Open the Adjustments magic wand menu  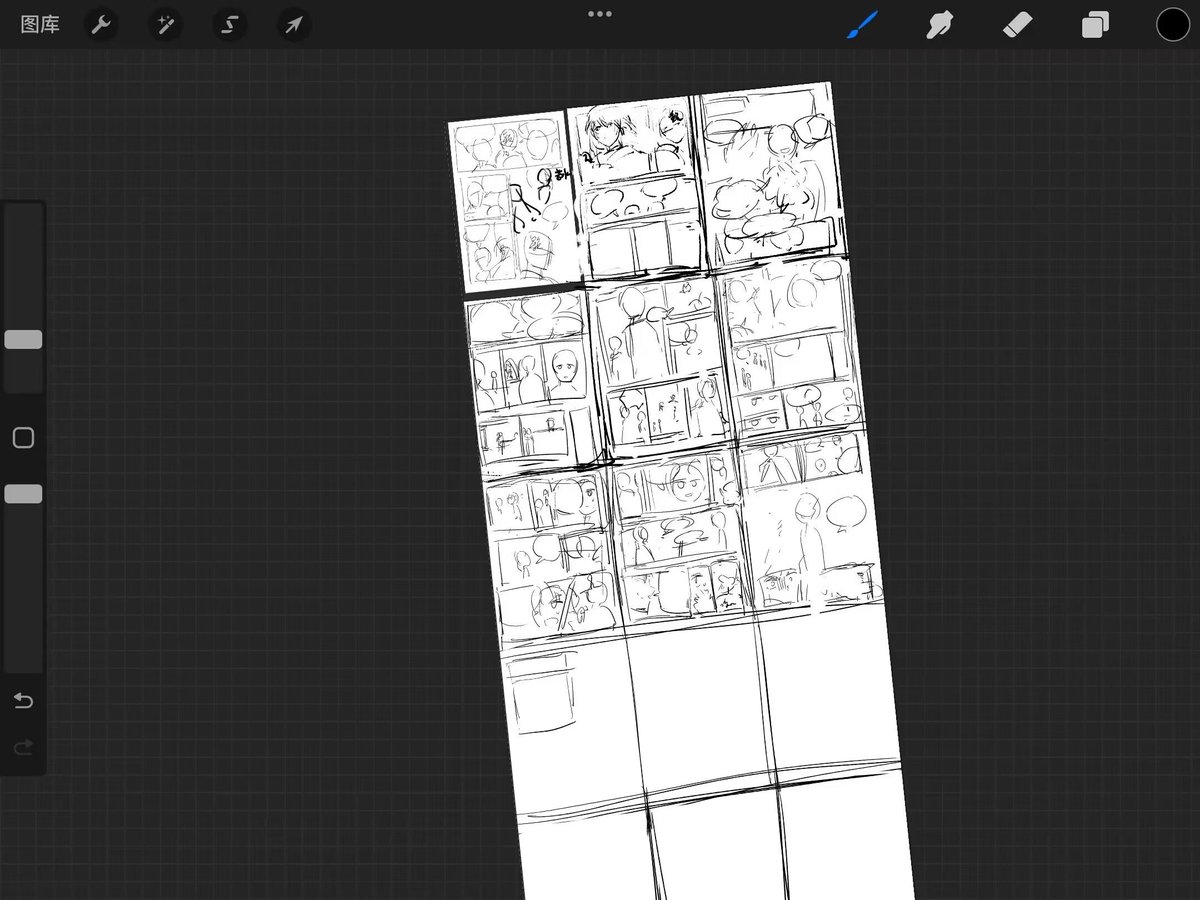165,25
